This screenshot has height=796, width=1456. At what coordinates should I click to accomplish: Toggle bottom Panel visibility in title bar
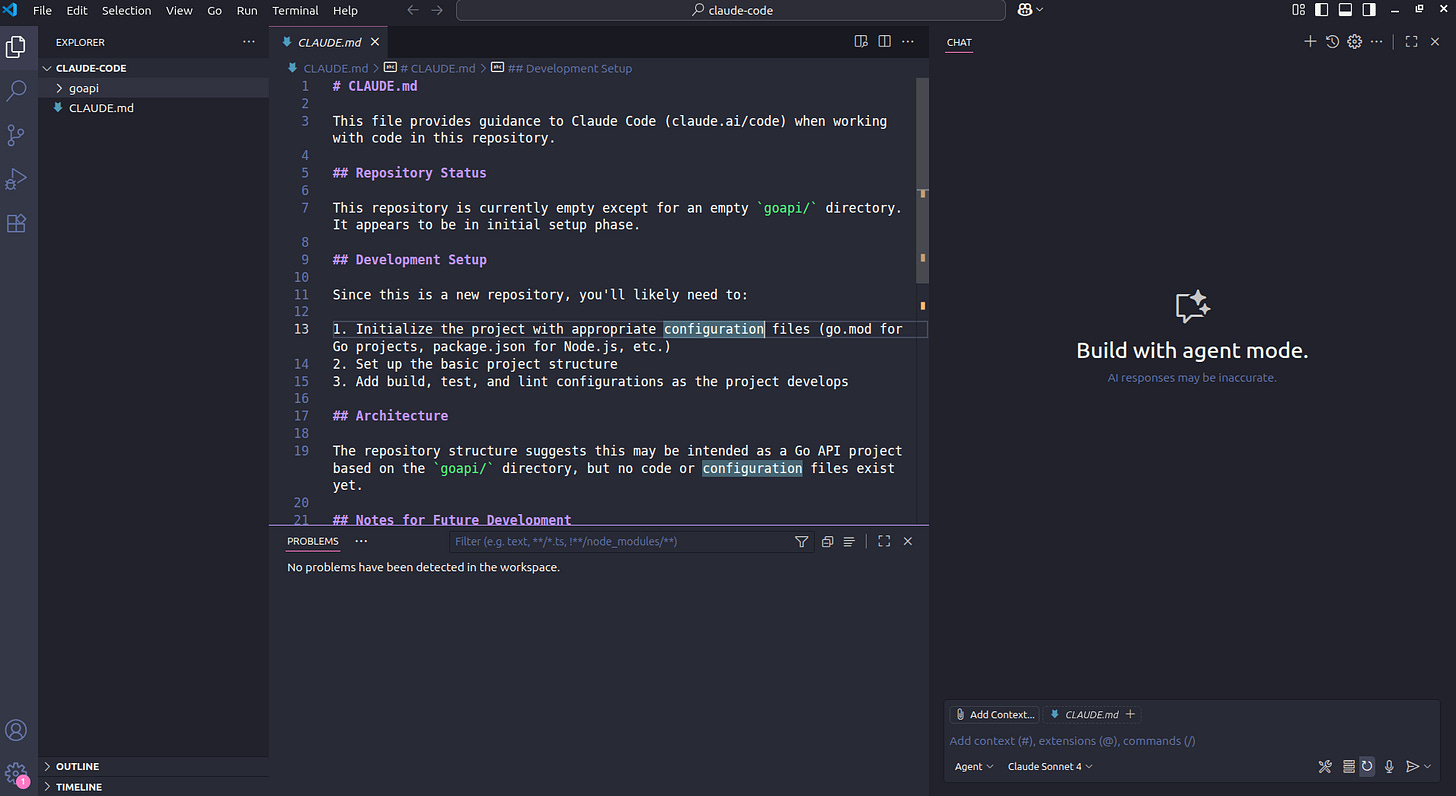pos(1346,10)
